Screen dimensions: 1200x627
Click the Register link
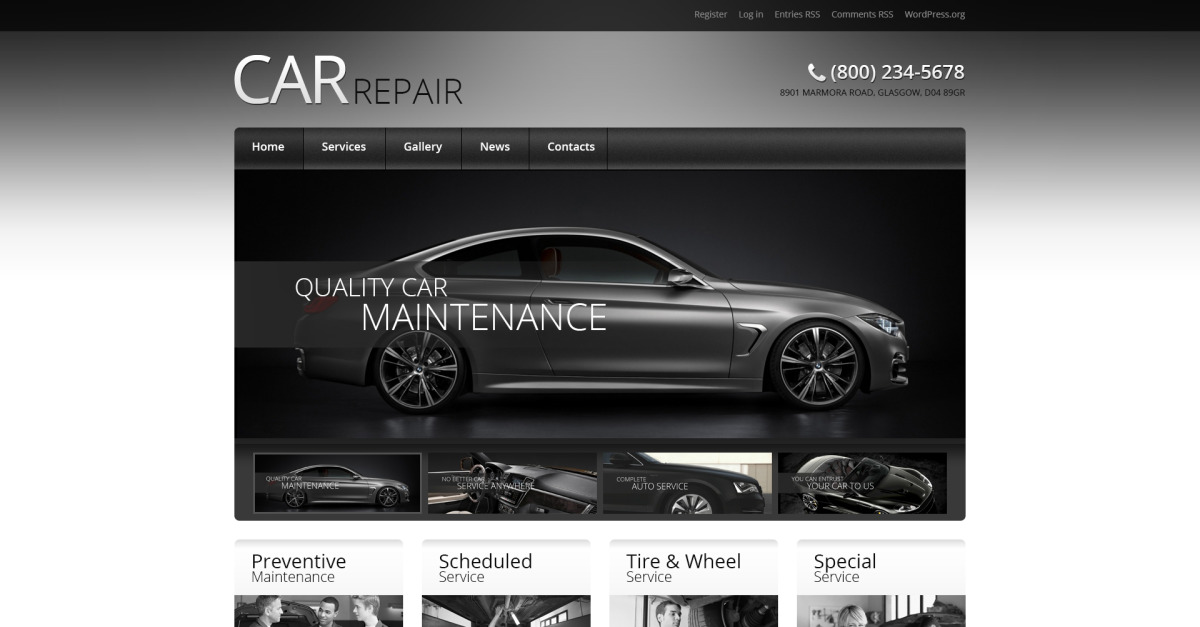click(710, 15)
